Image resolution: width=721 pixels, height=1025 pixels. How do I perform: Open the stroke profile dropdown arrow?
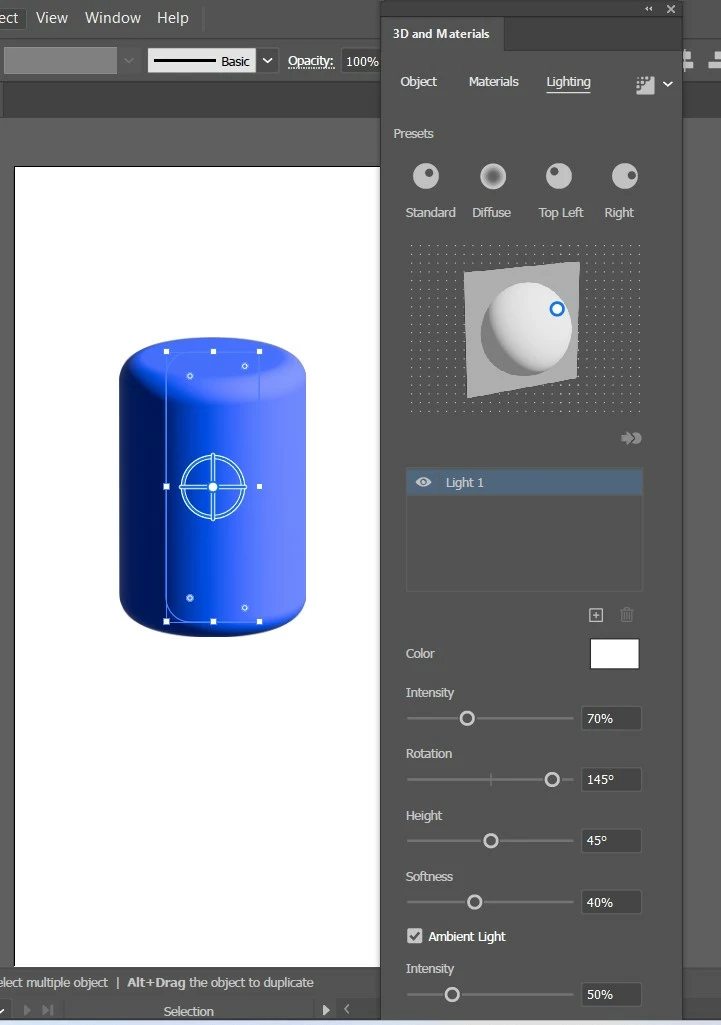click(129, 61)
